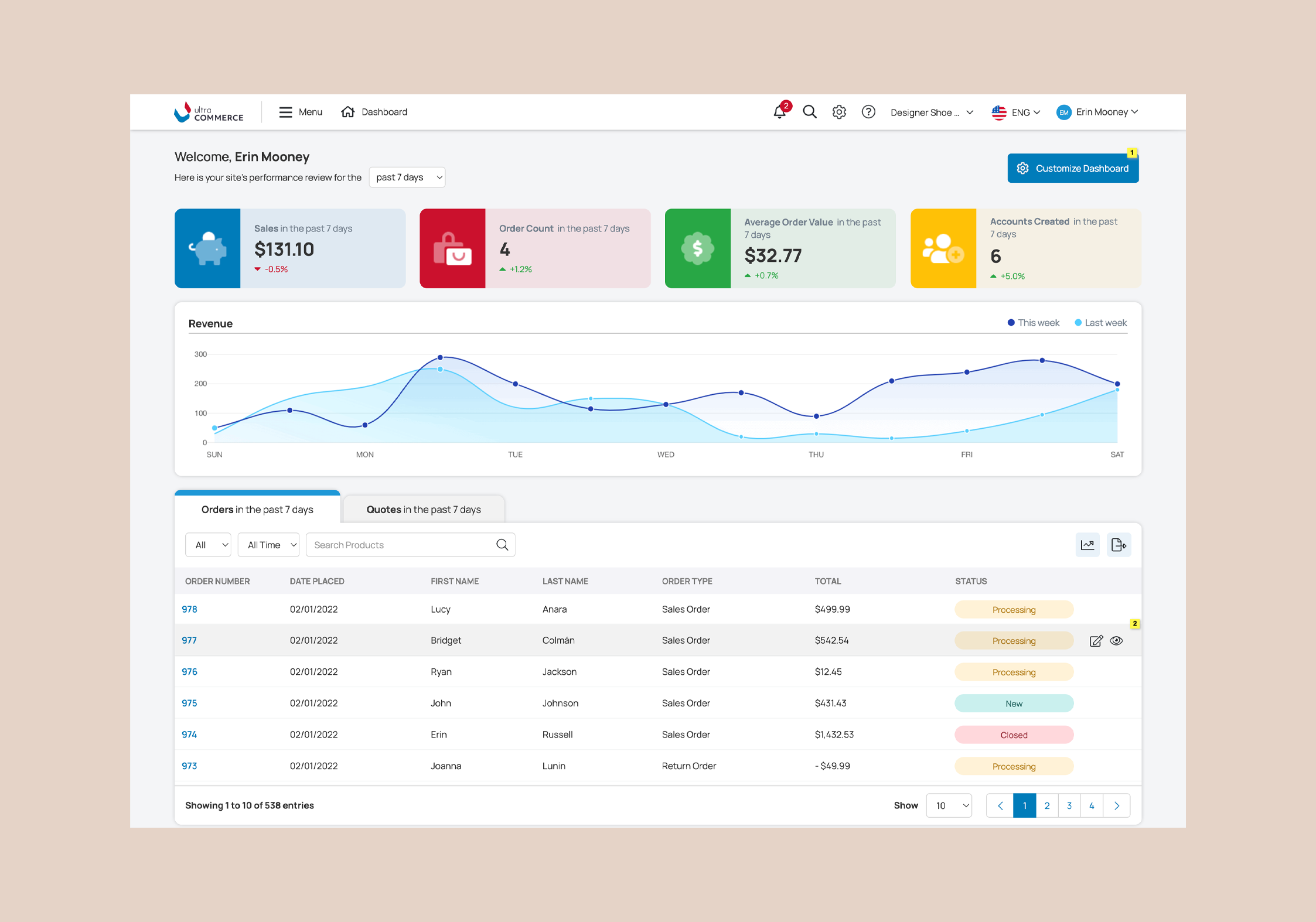
Task: Click the $131.10 sales value
Action: [284, 250]
